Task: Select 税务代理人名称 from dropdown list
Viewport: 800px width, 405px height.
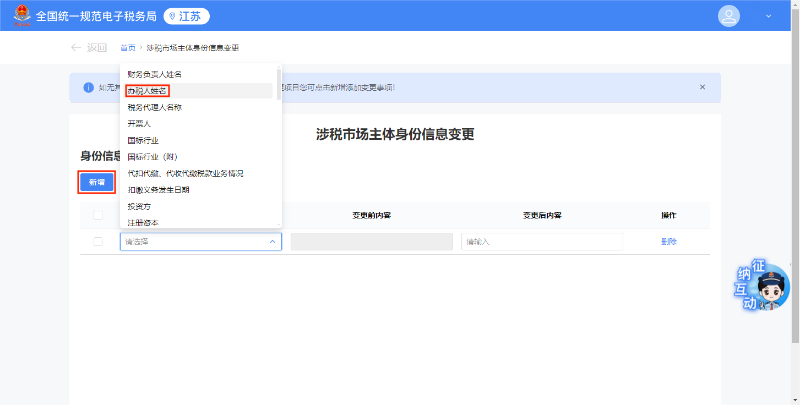Action: (200, 108)
